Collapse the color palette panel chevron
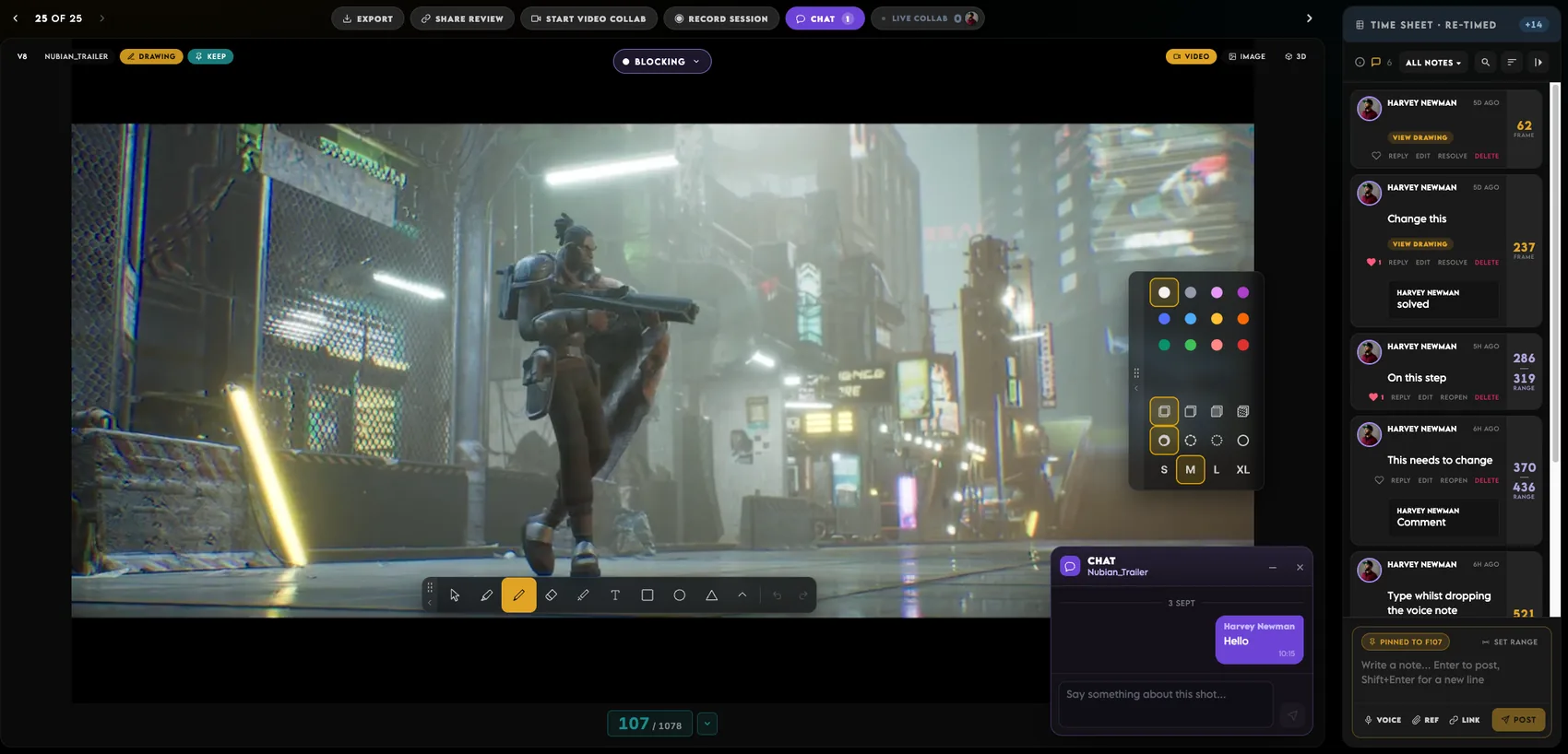 1136,388
